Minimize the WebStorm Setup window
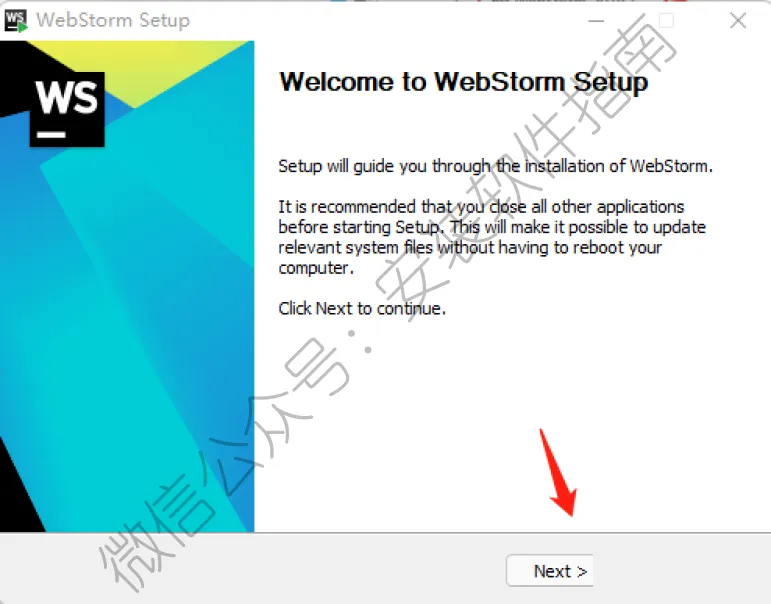The width and height of the screenshot is (771, 604). click(596, 21)
